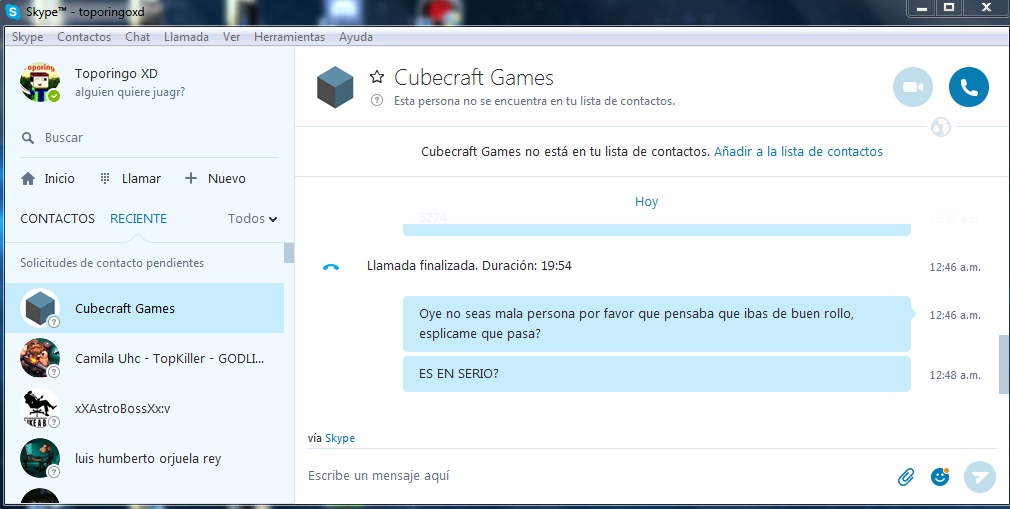Click the Inicio button label

[x=59, y=178]
